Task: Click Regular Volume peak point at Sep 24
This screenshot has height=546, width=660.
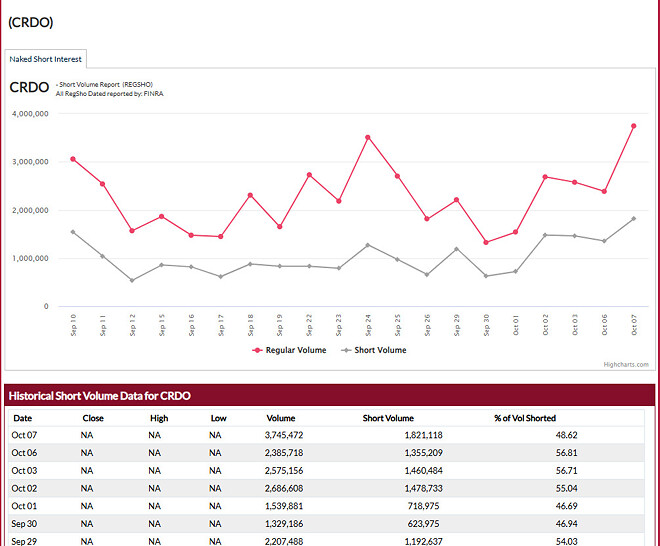Action: point(368,137)
